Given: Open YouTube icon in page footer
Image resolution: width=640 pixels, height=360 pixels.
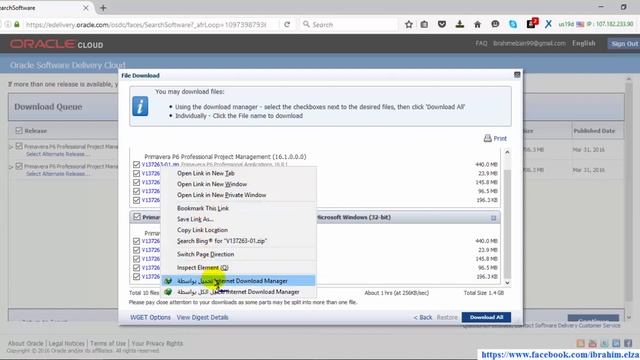Looking at the screenshot, I should [x=592, y=343].
